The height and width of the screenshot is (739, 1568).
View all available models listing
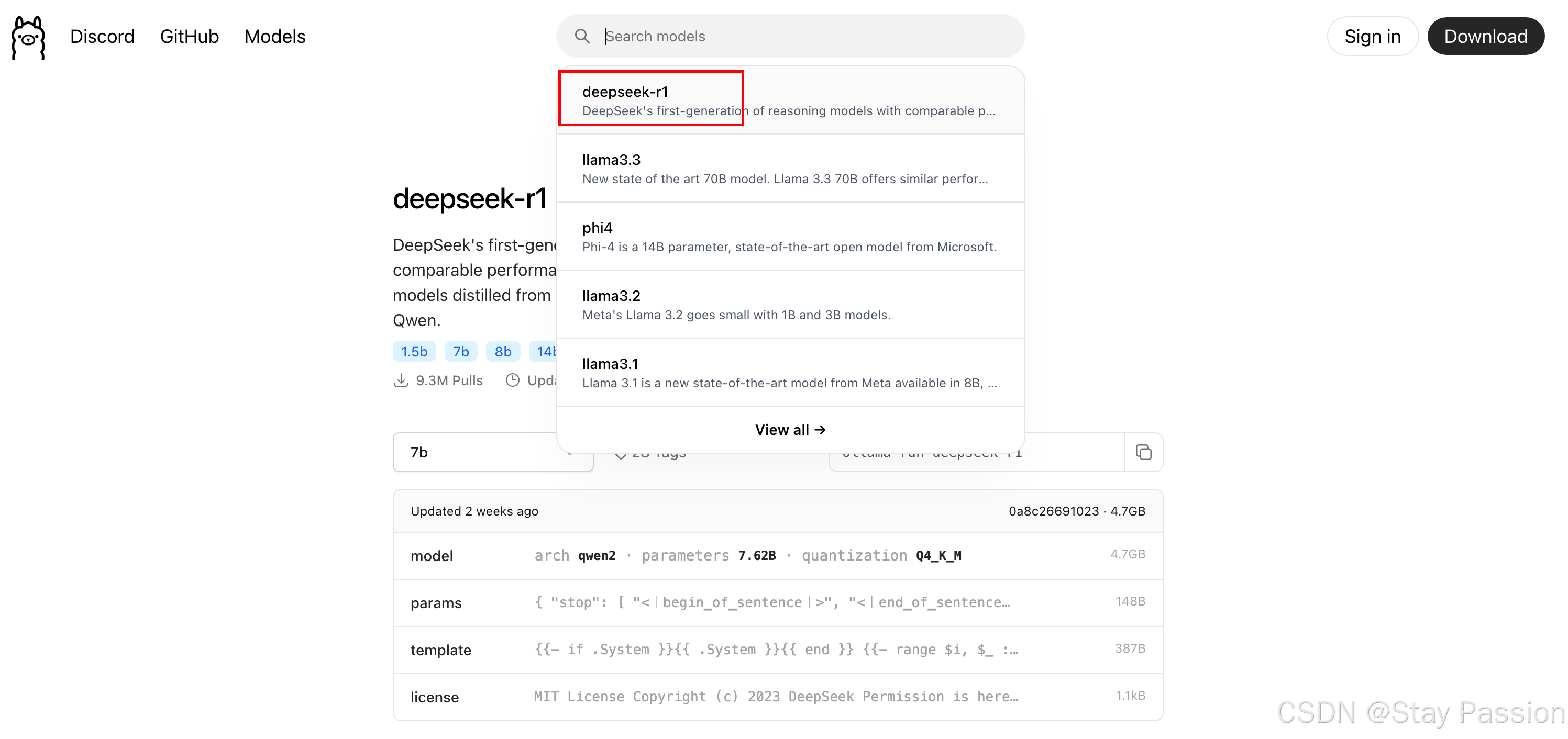[x=790, y=429]
